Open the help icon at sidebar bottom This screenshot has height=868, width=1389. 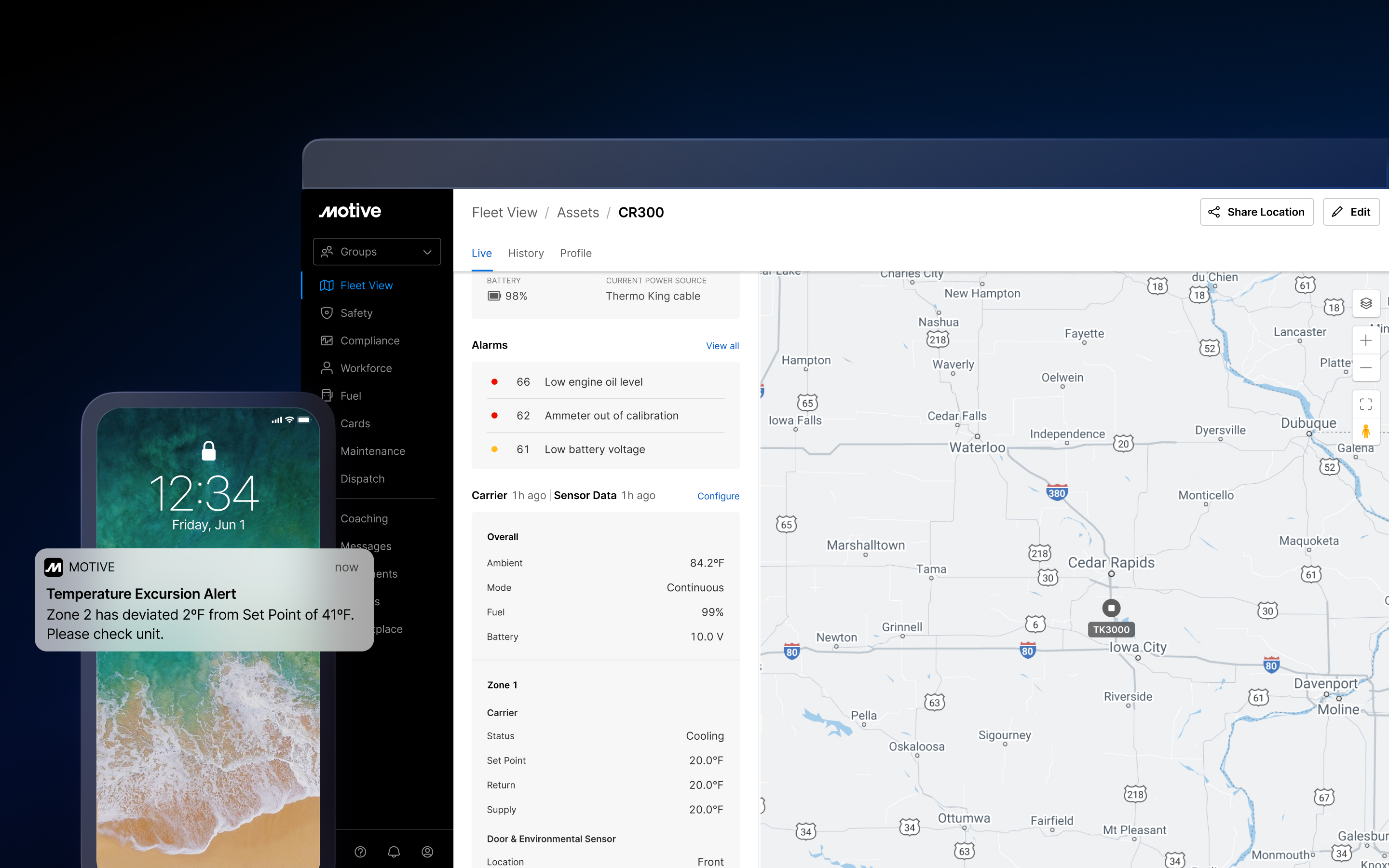pos(360,852)
